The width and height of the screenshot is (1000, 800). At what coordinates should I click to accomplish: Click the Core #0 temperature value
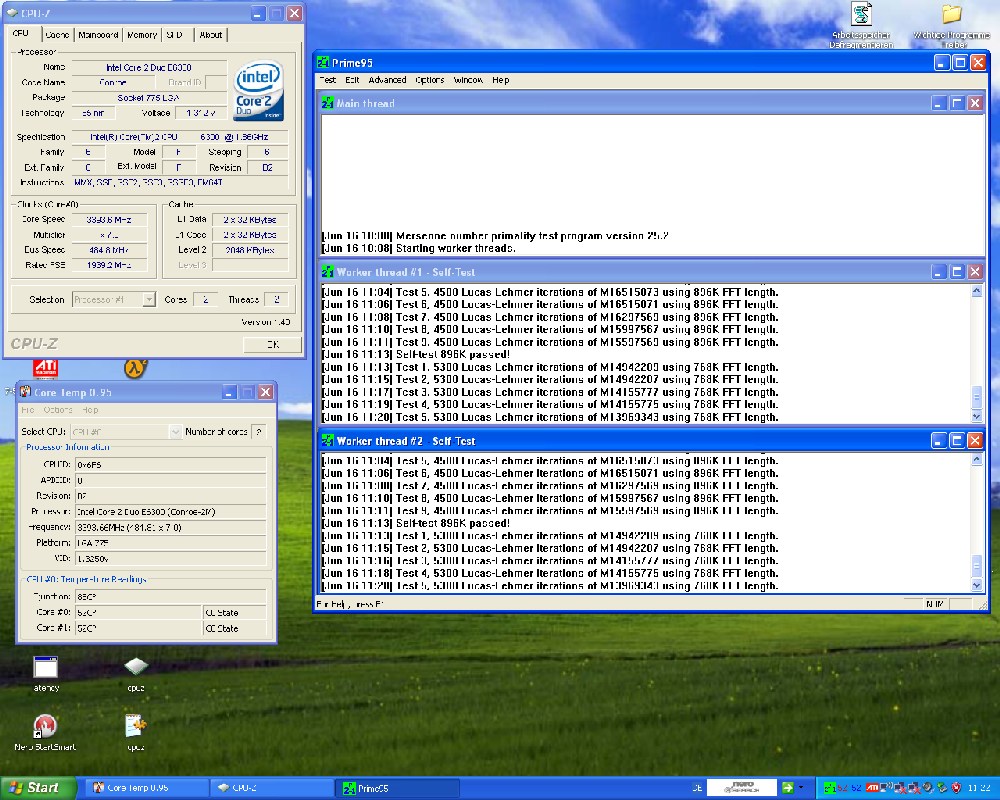pos(138,612)
